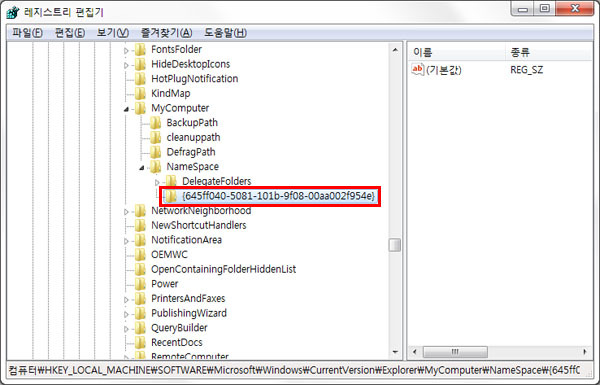This screenshot has width=600, height=385.
Task: Select the NewShortcutHandlers key label
Action: (199, 225)
